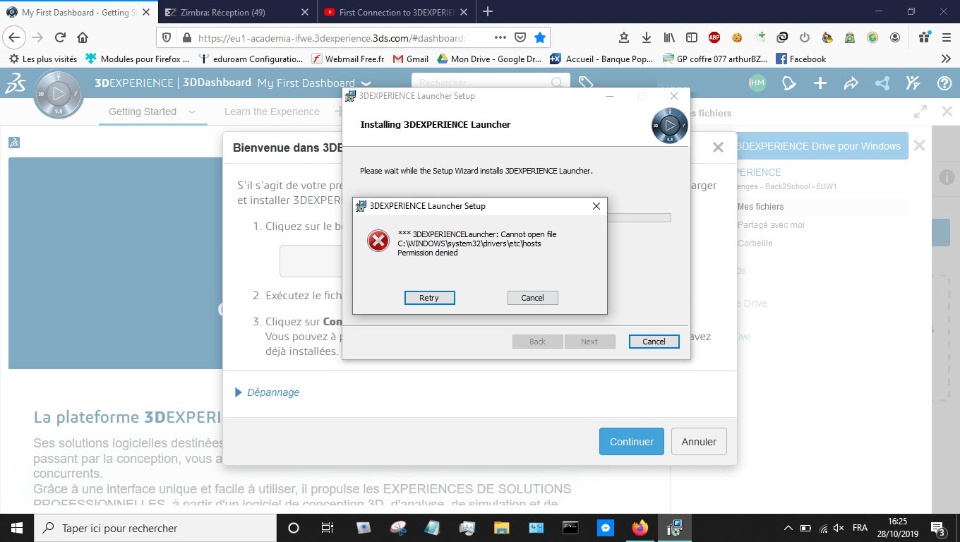Open the help question mark icon
960x542 pixels.
944,83
